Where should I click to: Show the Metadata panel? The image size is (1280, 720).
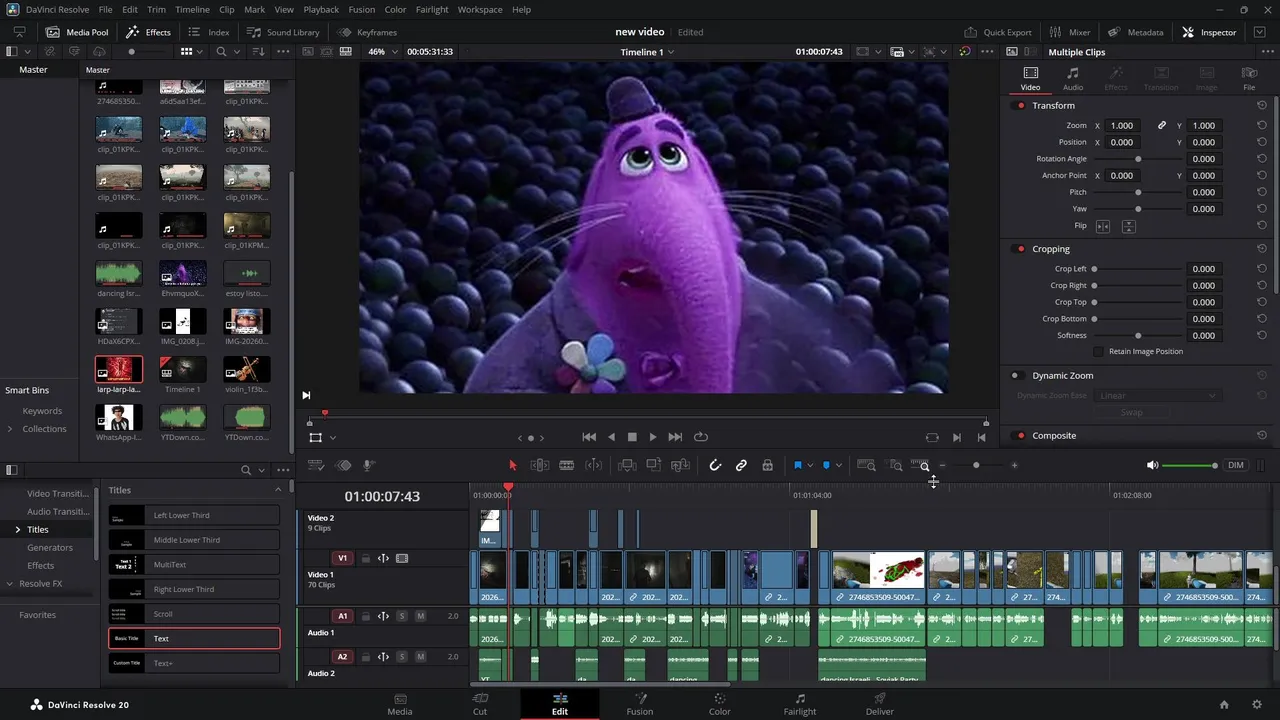[1136, 32]
